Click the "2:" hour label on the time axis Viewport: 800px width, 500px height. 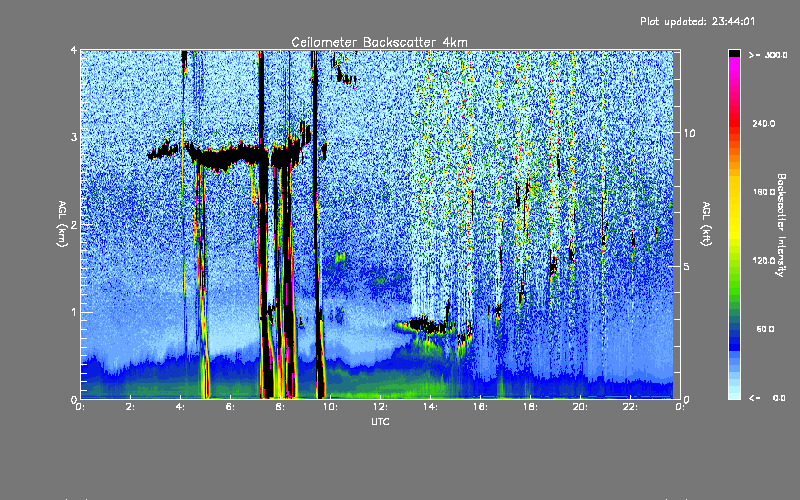(x=131, y=407)
